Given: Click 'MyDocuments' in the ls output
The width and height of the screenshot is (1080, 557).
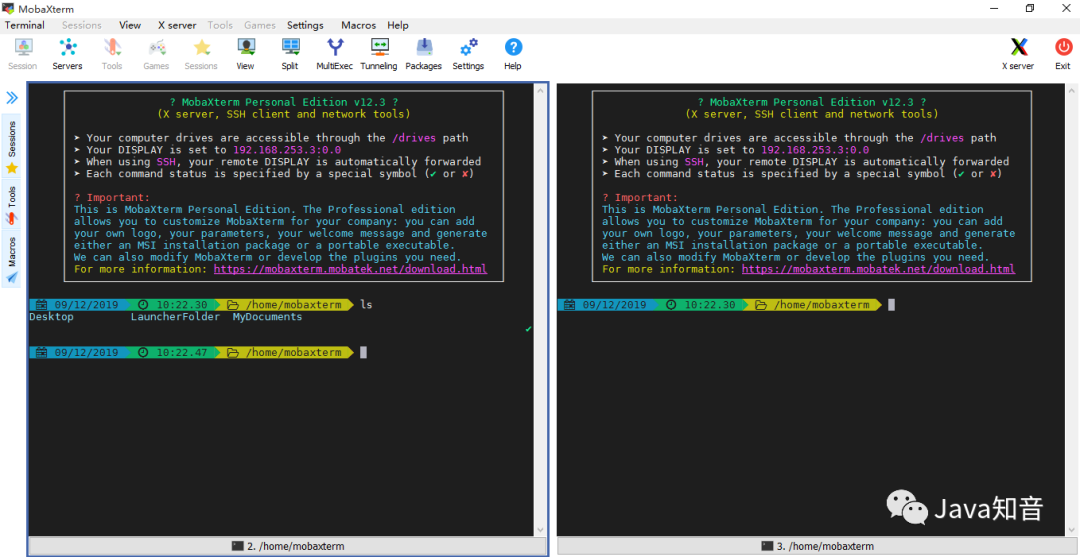Looking at the screenshot, I should pyautogui.click(x=267, y=317).
